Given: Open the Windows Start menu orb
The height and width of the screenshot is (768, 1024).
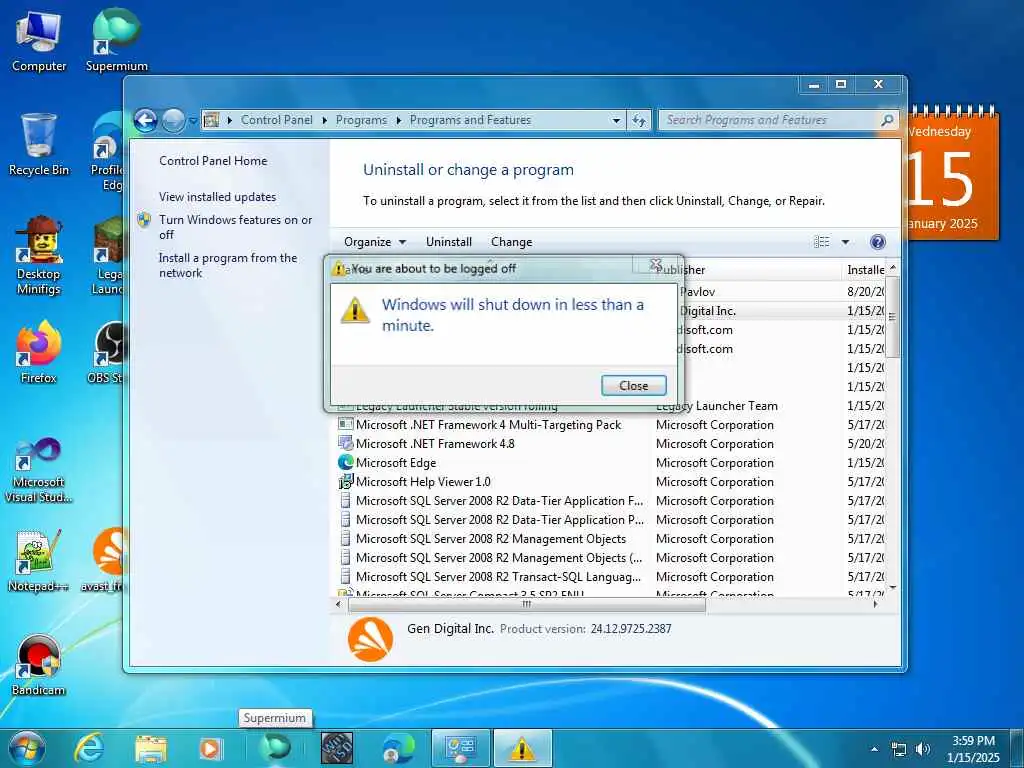Looking at the screenshot, I should pos(27,748).
